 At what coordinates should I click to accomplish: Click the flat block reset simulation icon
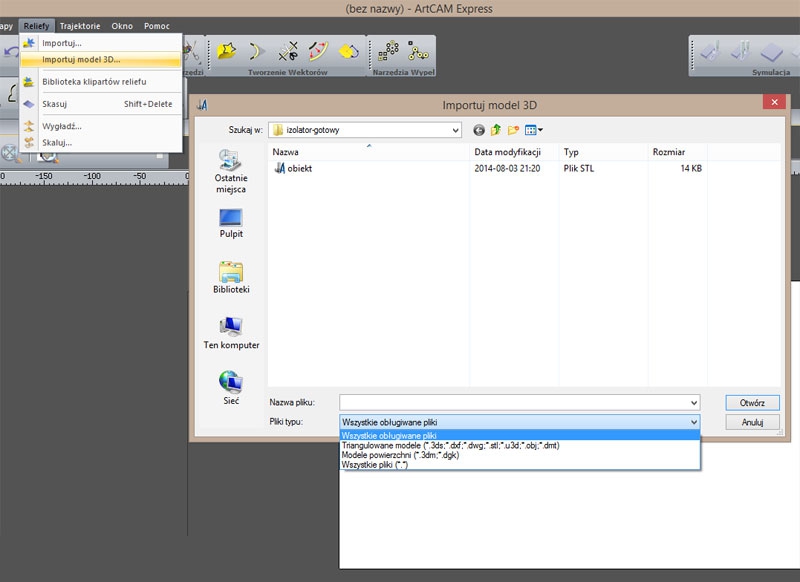point(771,52)
